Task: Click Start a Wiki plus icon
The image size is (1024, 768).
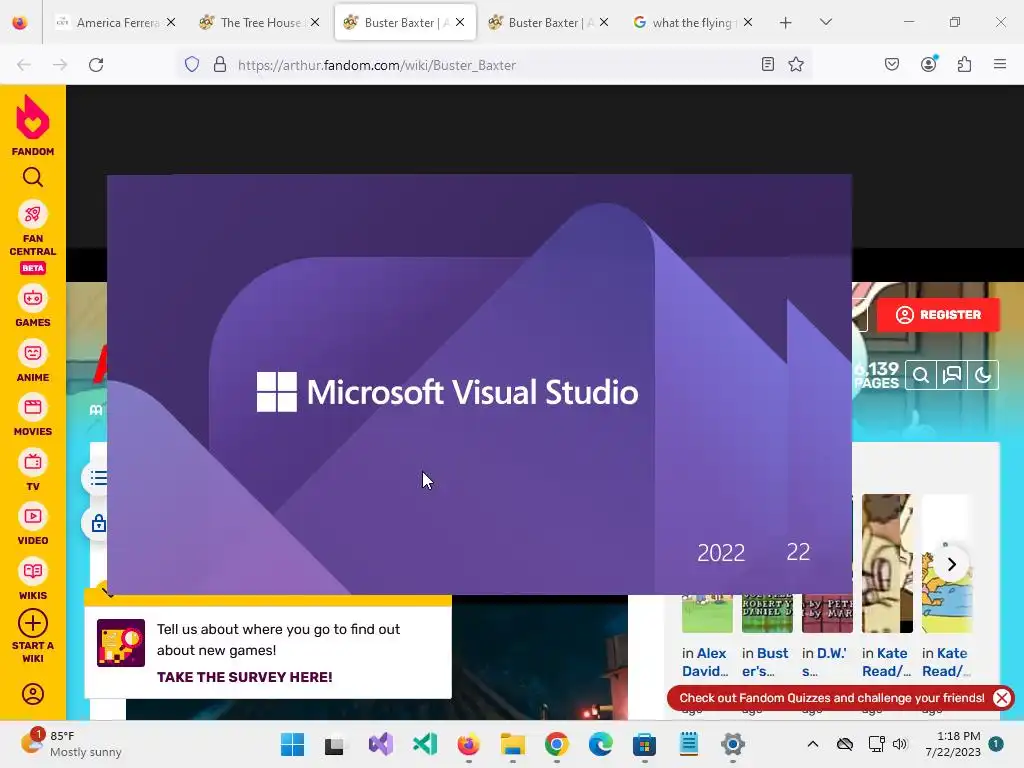Action: point(33,624)
